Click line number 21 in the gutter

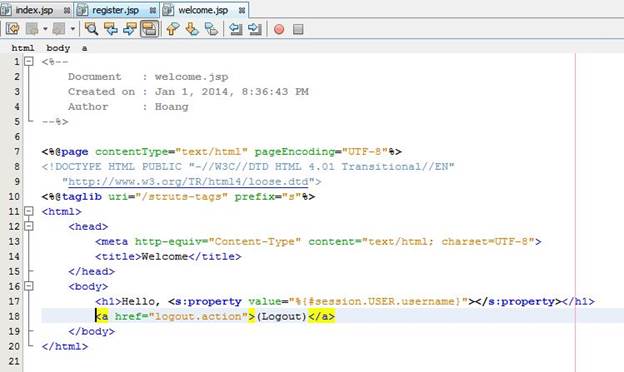[x=14, y=361]
